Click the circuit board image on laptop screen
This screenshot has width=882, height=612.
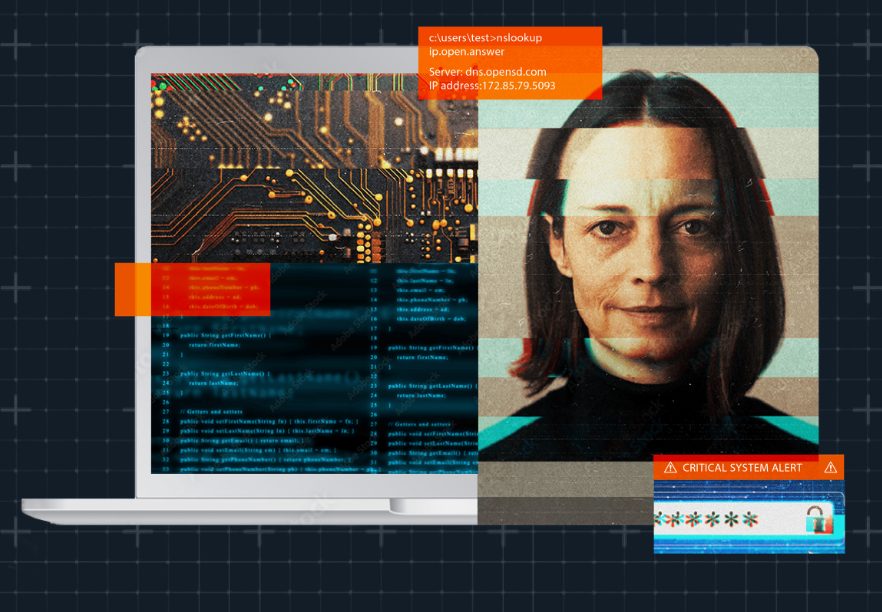click(x=314, y=168)
